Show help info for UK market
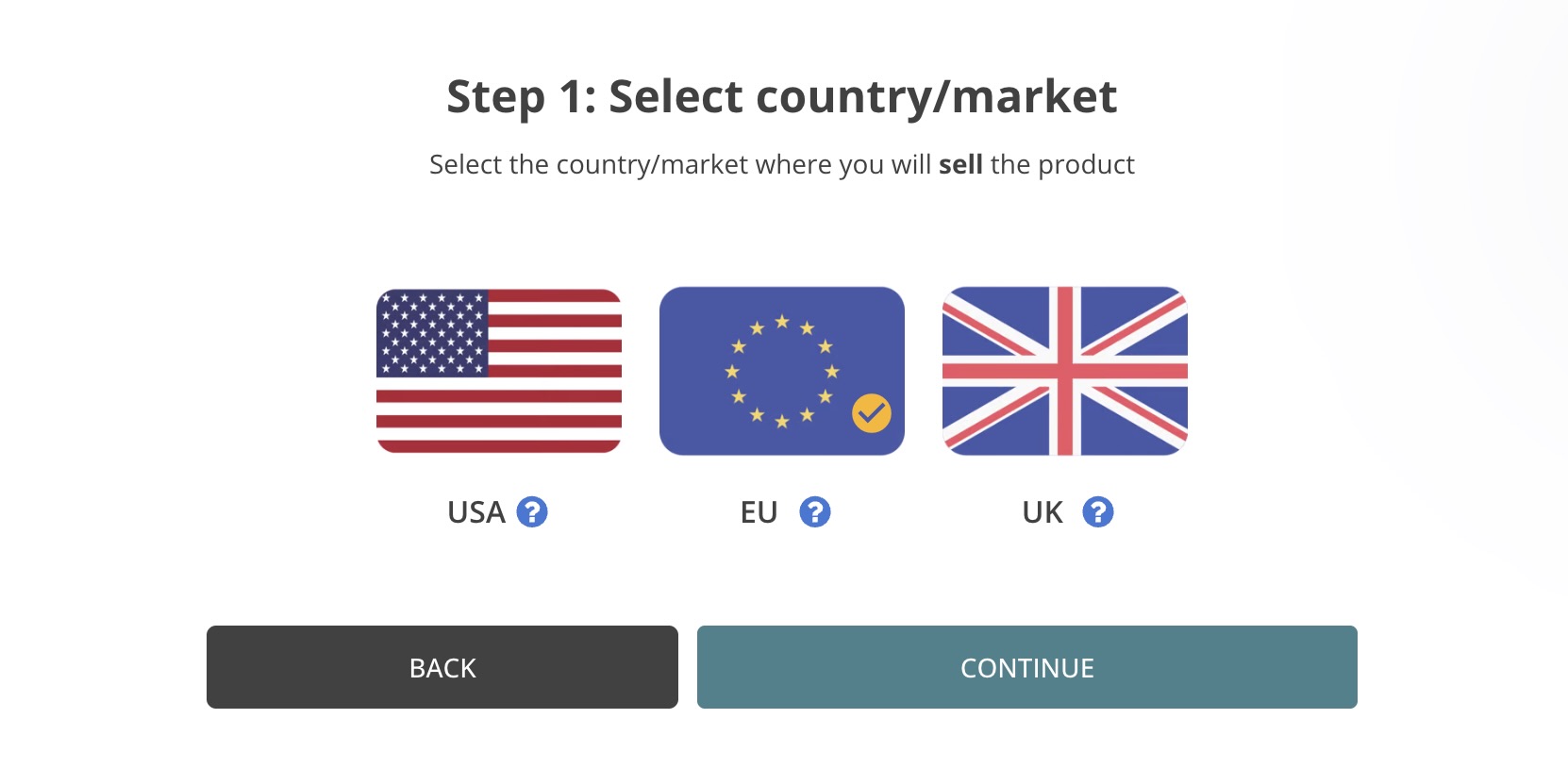The height and width of the screenshot is (769, 1568). [1098, 511]
